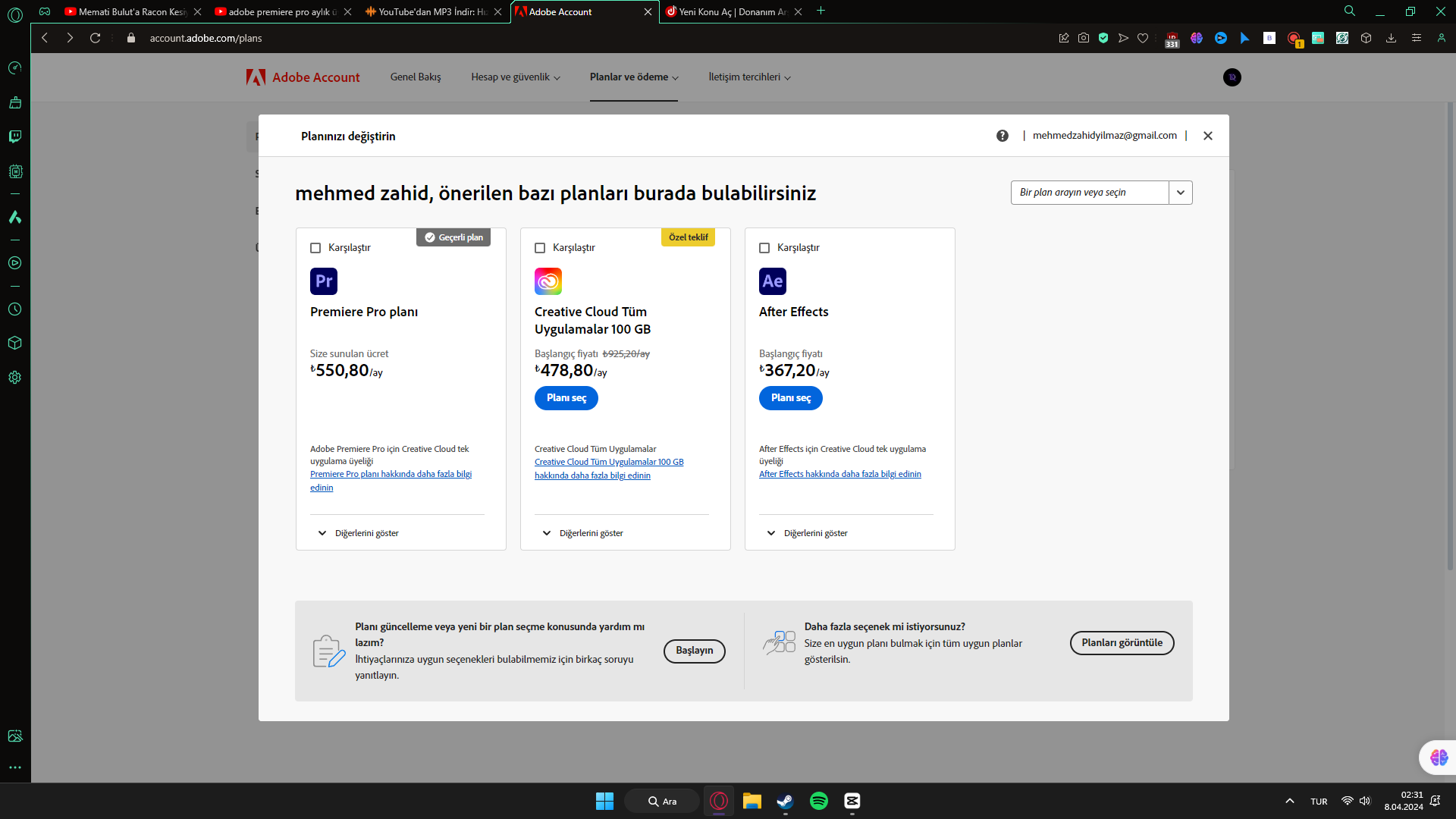Viewport: 1456px width, 819px height.
Task: Enable Karşılaştır on After Effects card
Action: coord(764,248)
